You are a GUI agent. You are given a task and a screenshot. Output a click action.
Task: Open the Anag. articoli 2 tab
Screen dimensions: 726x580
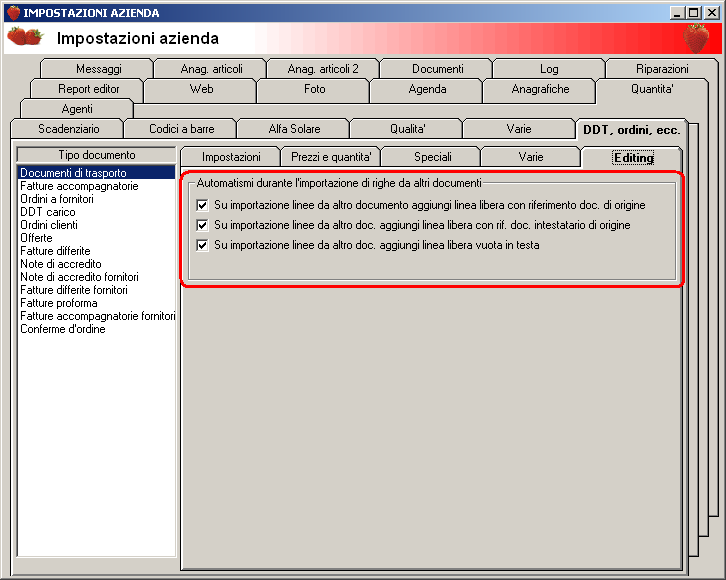(x=323, y=69)
